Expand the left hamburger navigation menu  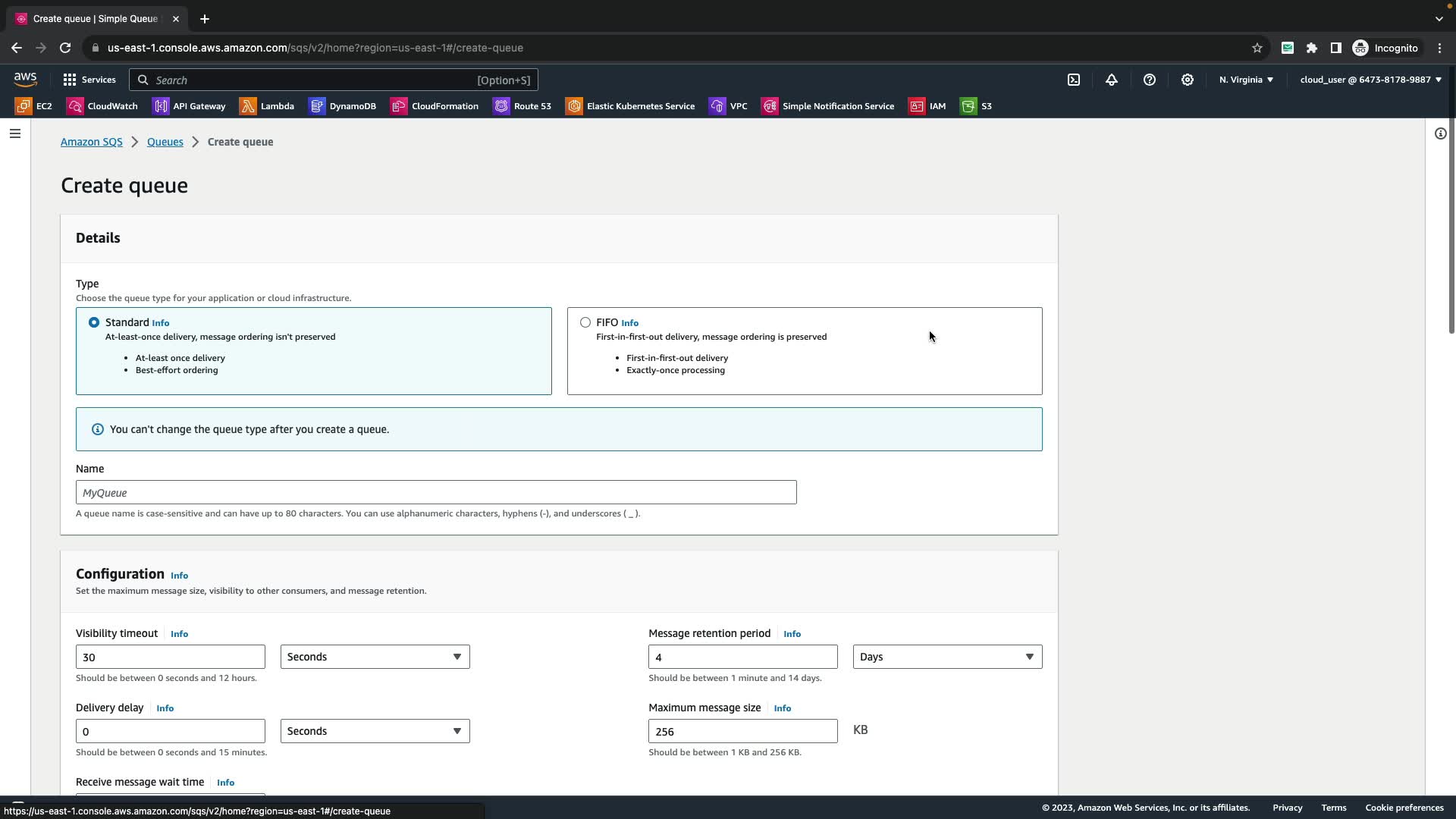(15, 133)
